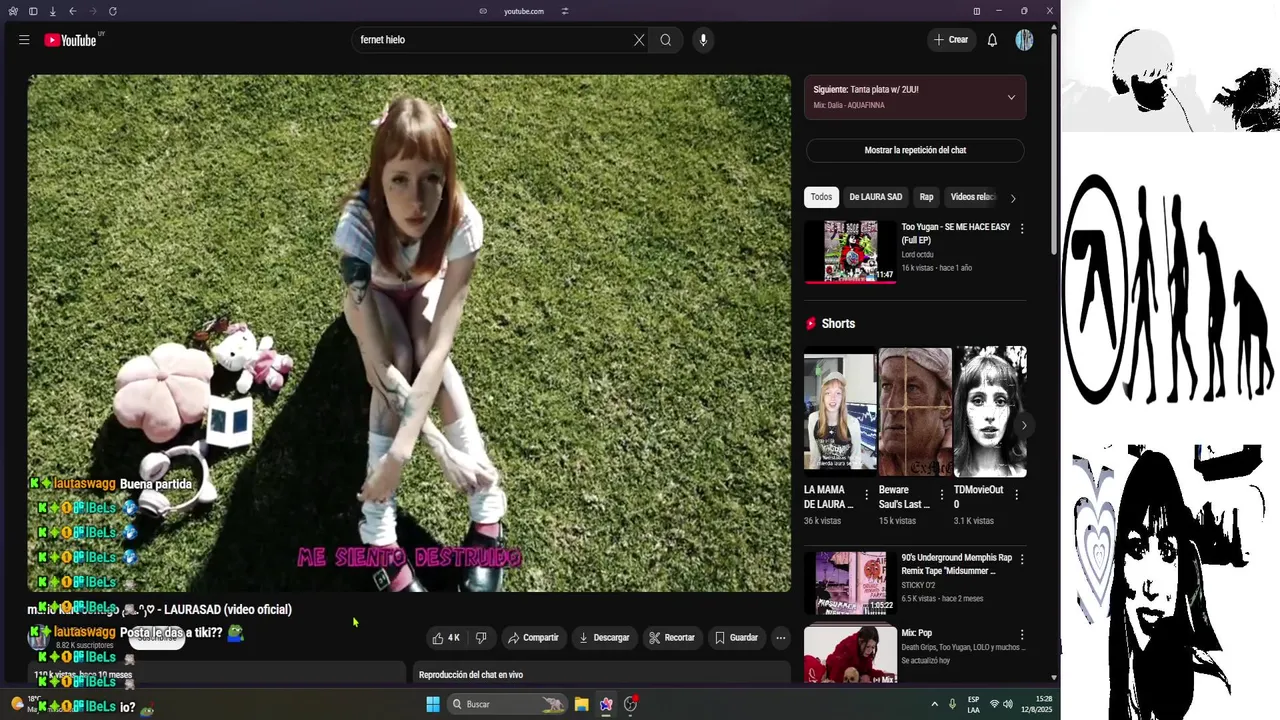Open options for TDMovieOut short
1280x720 pixels.
[1016, 495]
